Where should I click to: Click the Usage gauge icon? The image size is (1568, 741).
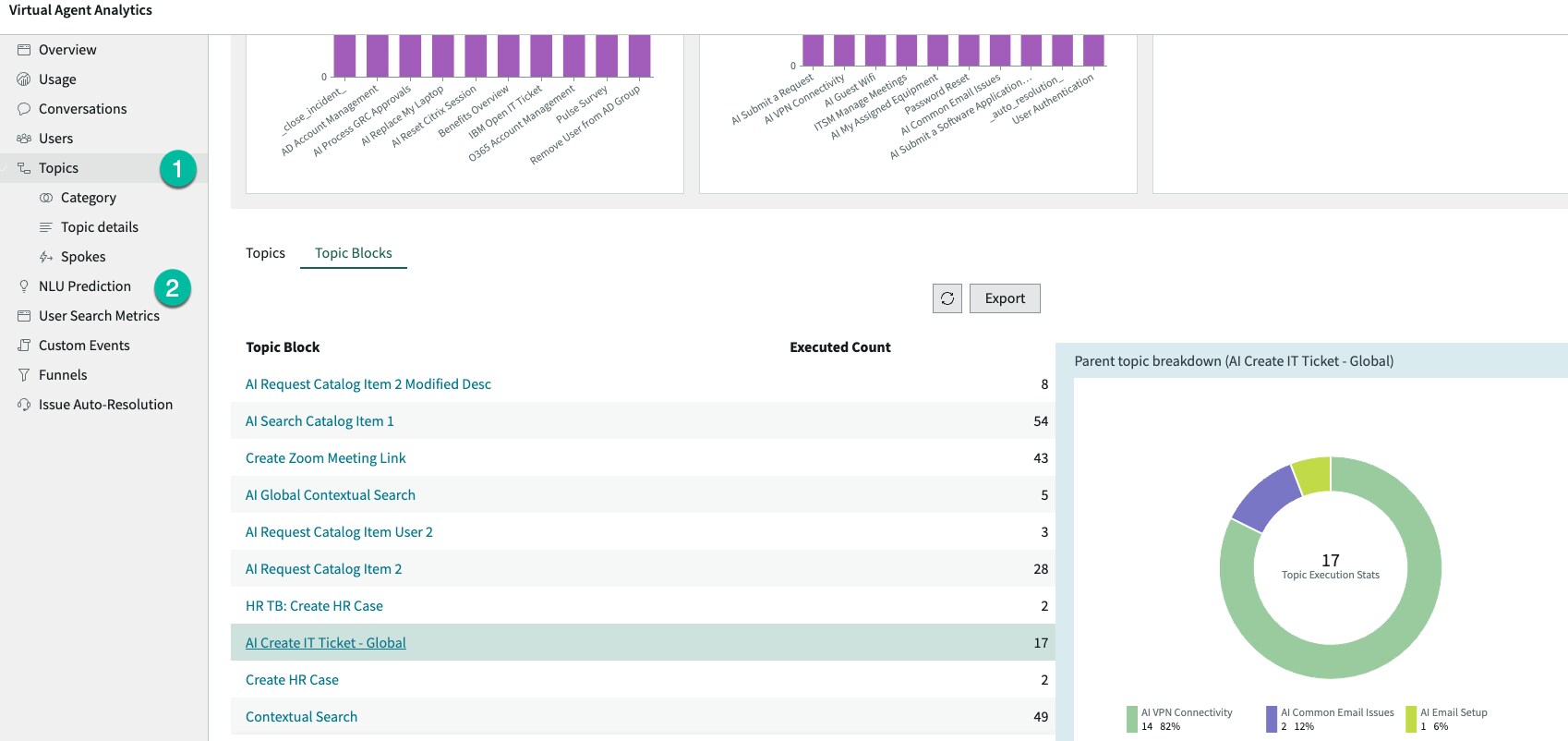click(24, 79)
